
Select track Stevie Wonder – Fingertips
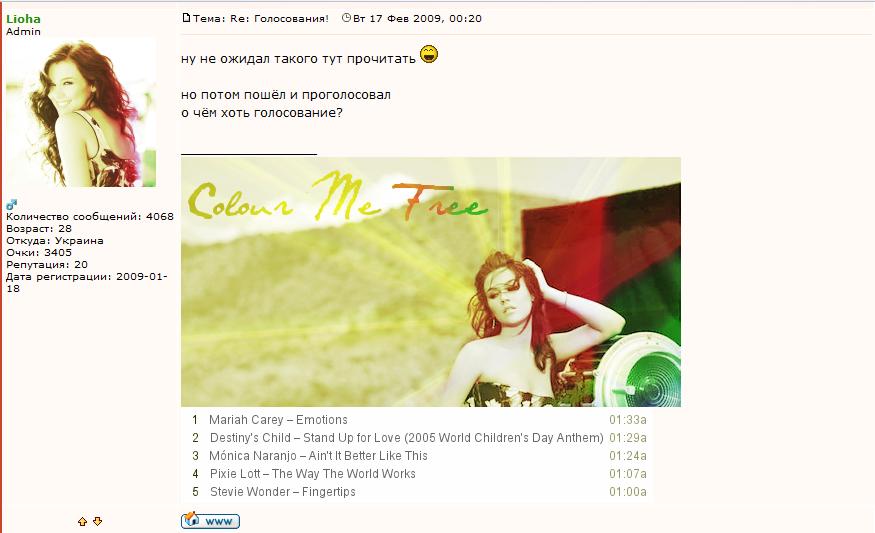282,492
